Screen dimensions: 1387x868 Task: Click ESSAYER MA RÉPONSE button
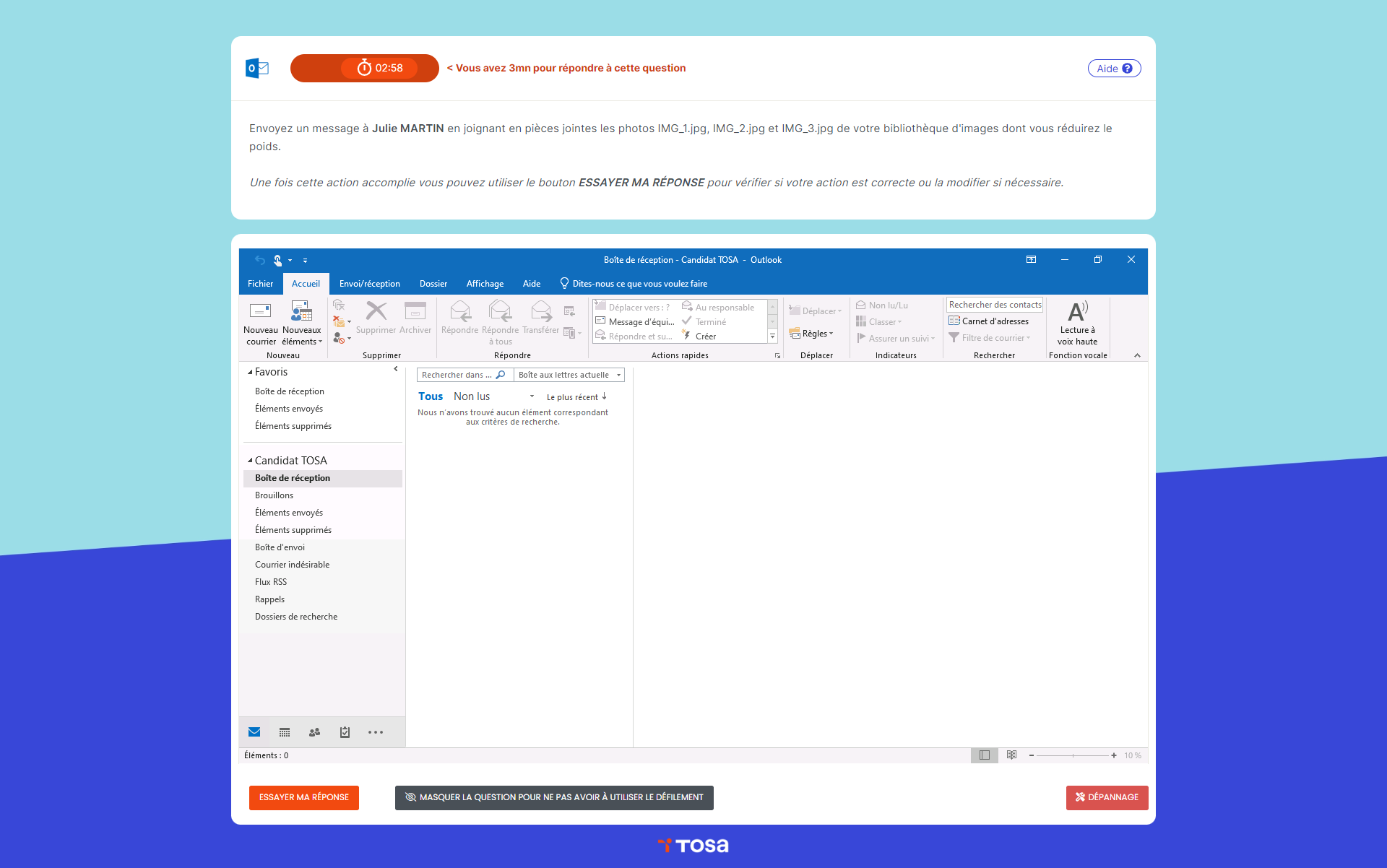point(303,797)
